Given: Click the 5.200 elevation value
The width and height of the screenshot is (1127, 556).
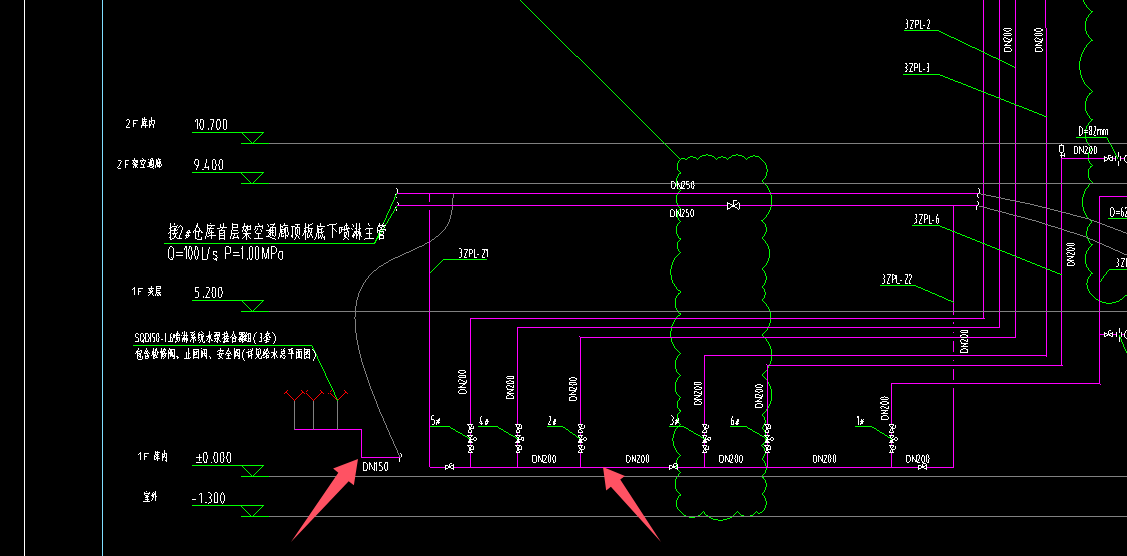Looking at the screenshot, I should (x=208, y=292).
